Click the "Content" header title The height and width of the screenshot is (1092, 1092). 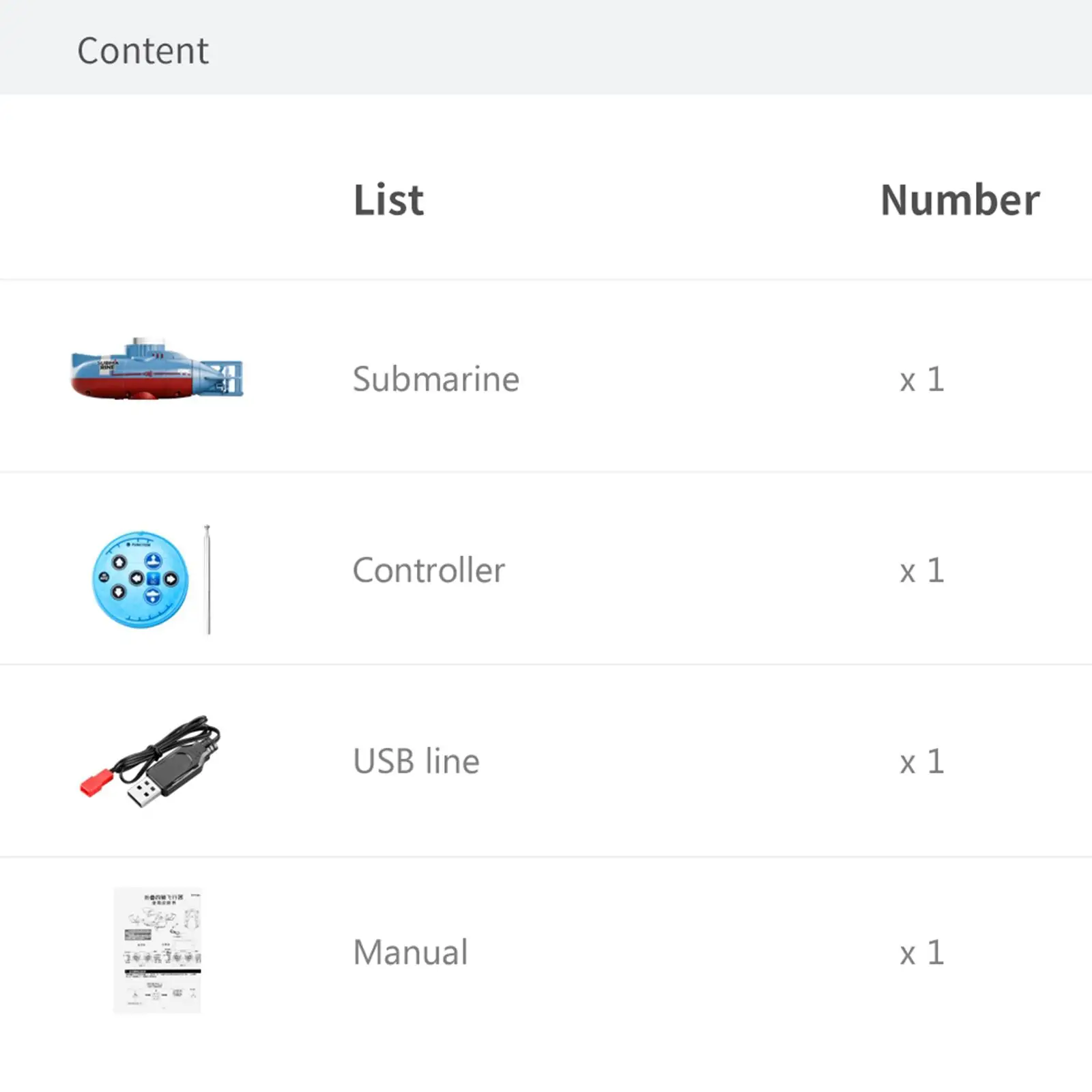click(x=143, y=51)
